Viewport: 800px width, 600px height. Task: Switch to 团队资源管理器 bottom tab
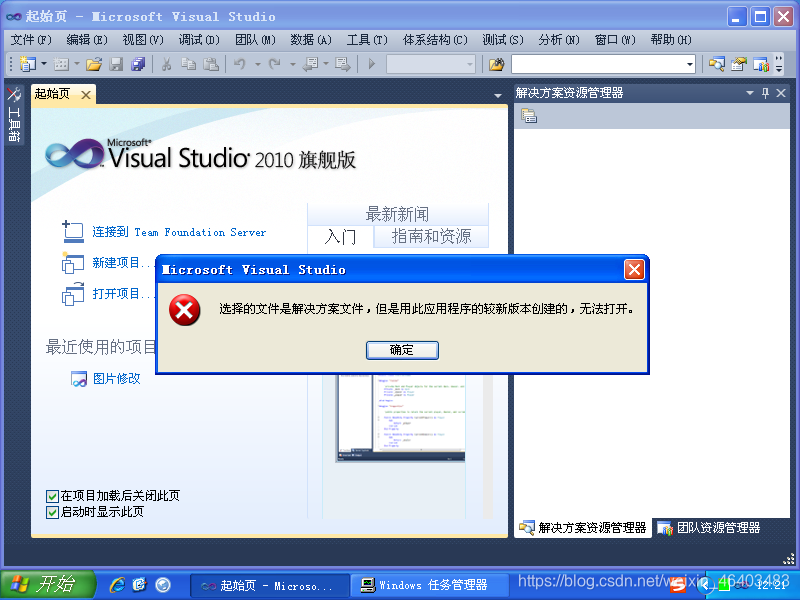click(709, 528)
